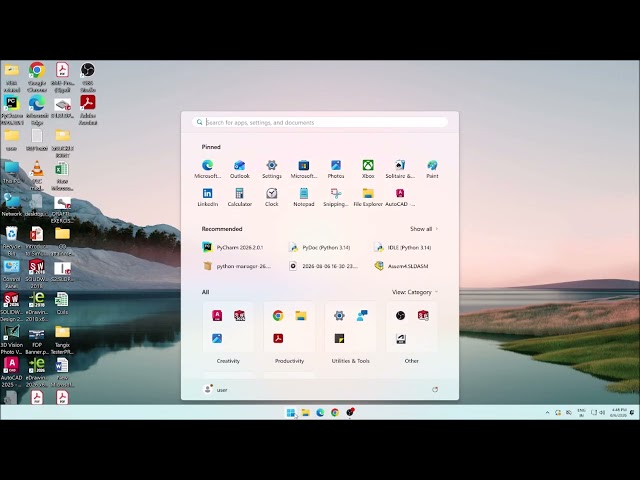Open Google Chrome from the taskbar
640x480 pixels.
click(x=335, y=413)
